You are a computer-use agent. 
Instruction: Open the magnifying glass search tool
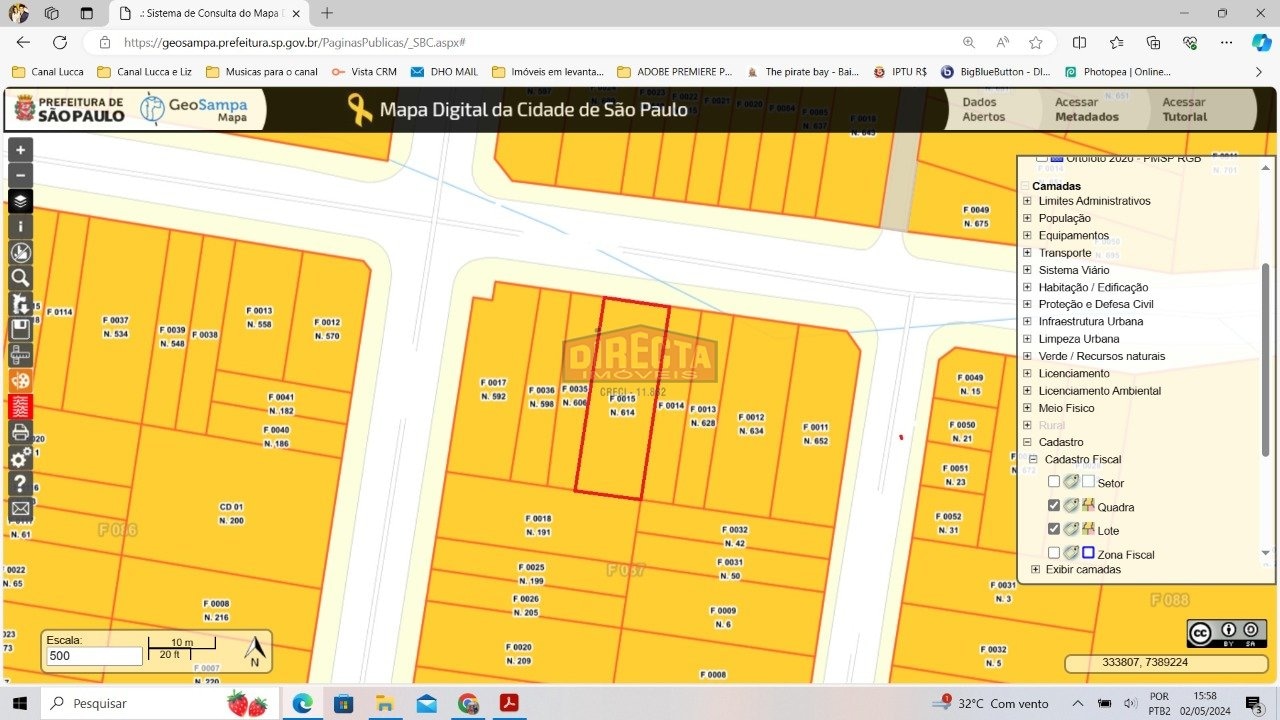(20, 278)
